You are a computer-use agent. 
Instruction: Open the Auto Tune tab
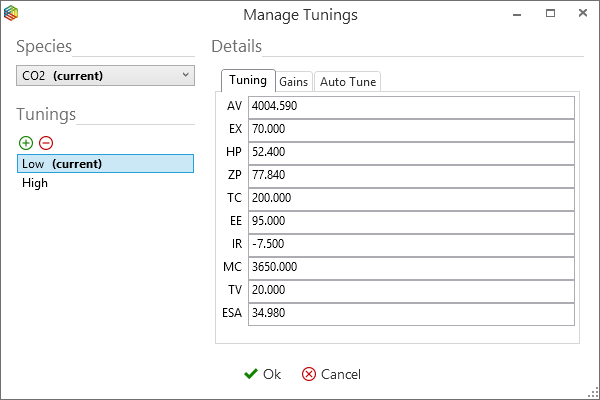pyautogui.click(x=347, y=82)
